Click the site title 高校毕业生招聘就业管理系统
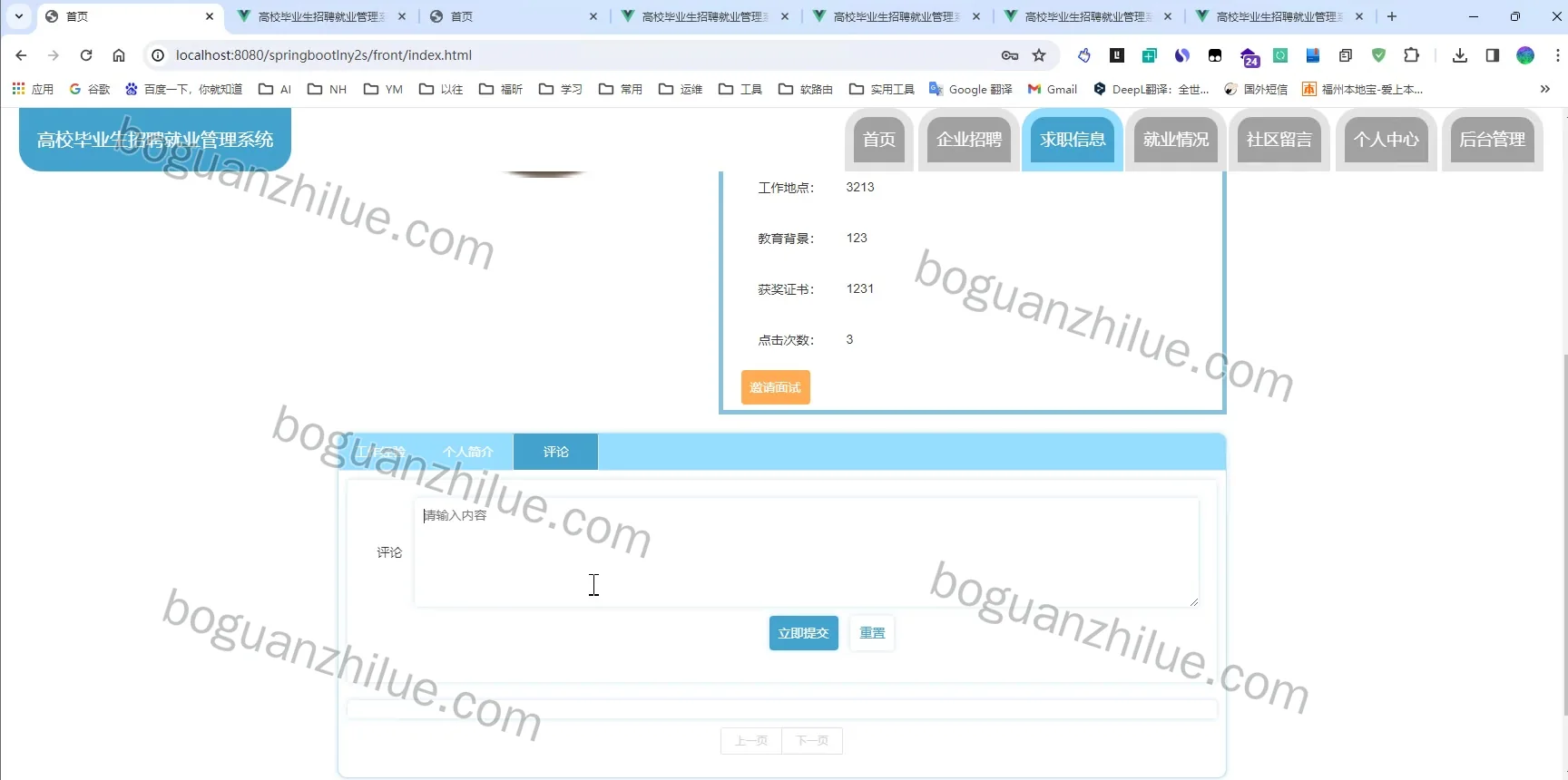This screenshot has width=1568, height=780. [x=155, y=140]
